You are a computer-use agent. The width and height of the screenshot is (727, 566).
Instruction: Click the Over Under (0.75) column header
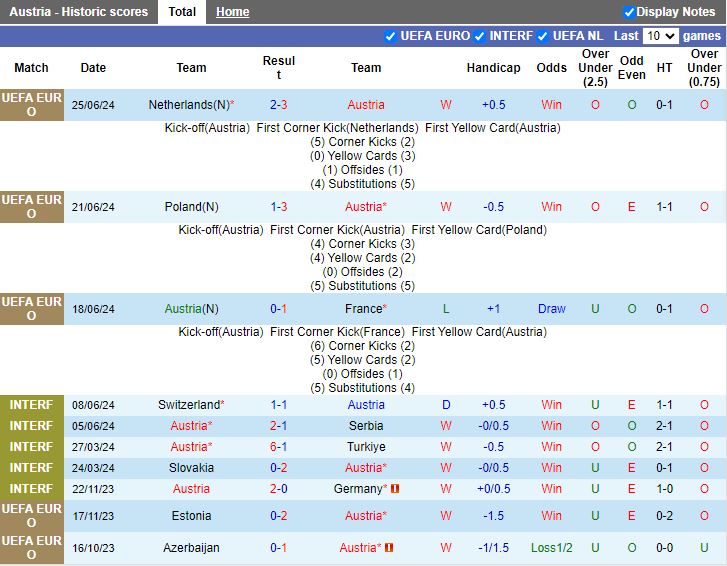704,68
